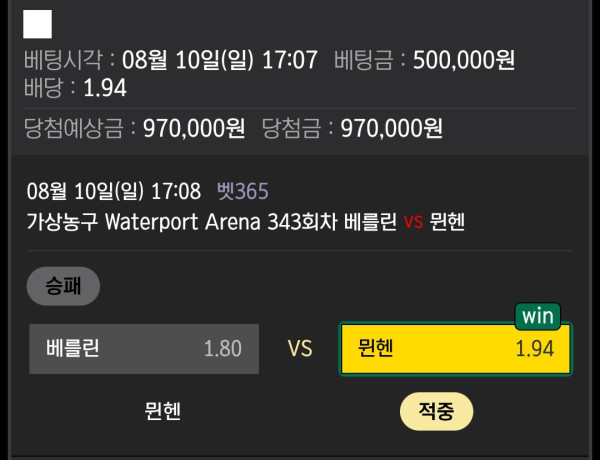Screen dimensions: 600x460
Task: Click the 베팅시각 08월 10일 17:07 text
Action: tap(170, 60)
